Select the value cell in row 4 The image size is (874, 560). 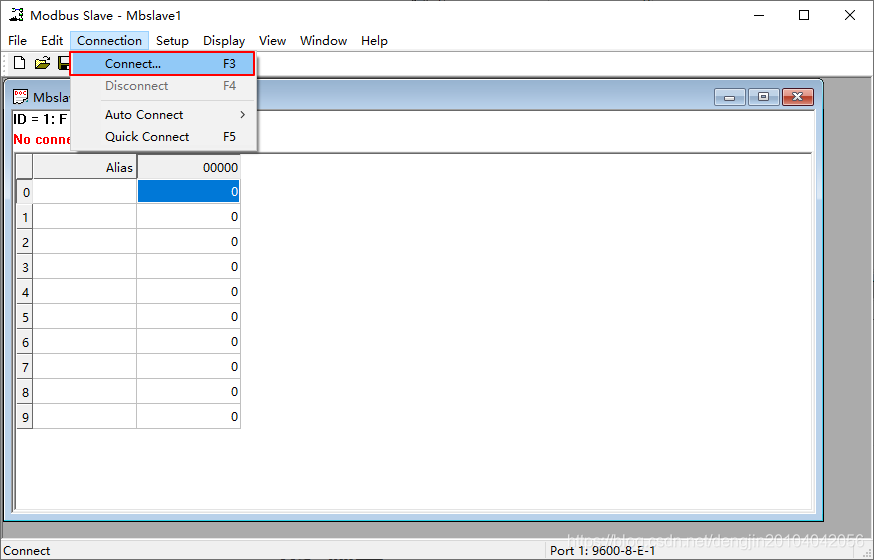(188, 291)
